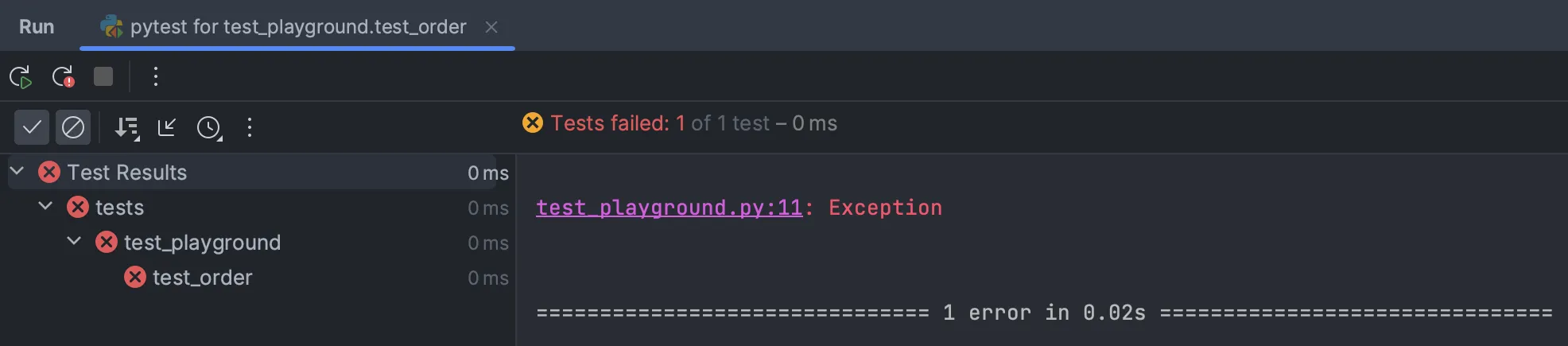Screen dimensions: 1568x346
Task: Collapse all test results
Action: tap(167, 127)
